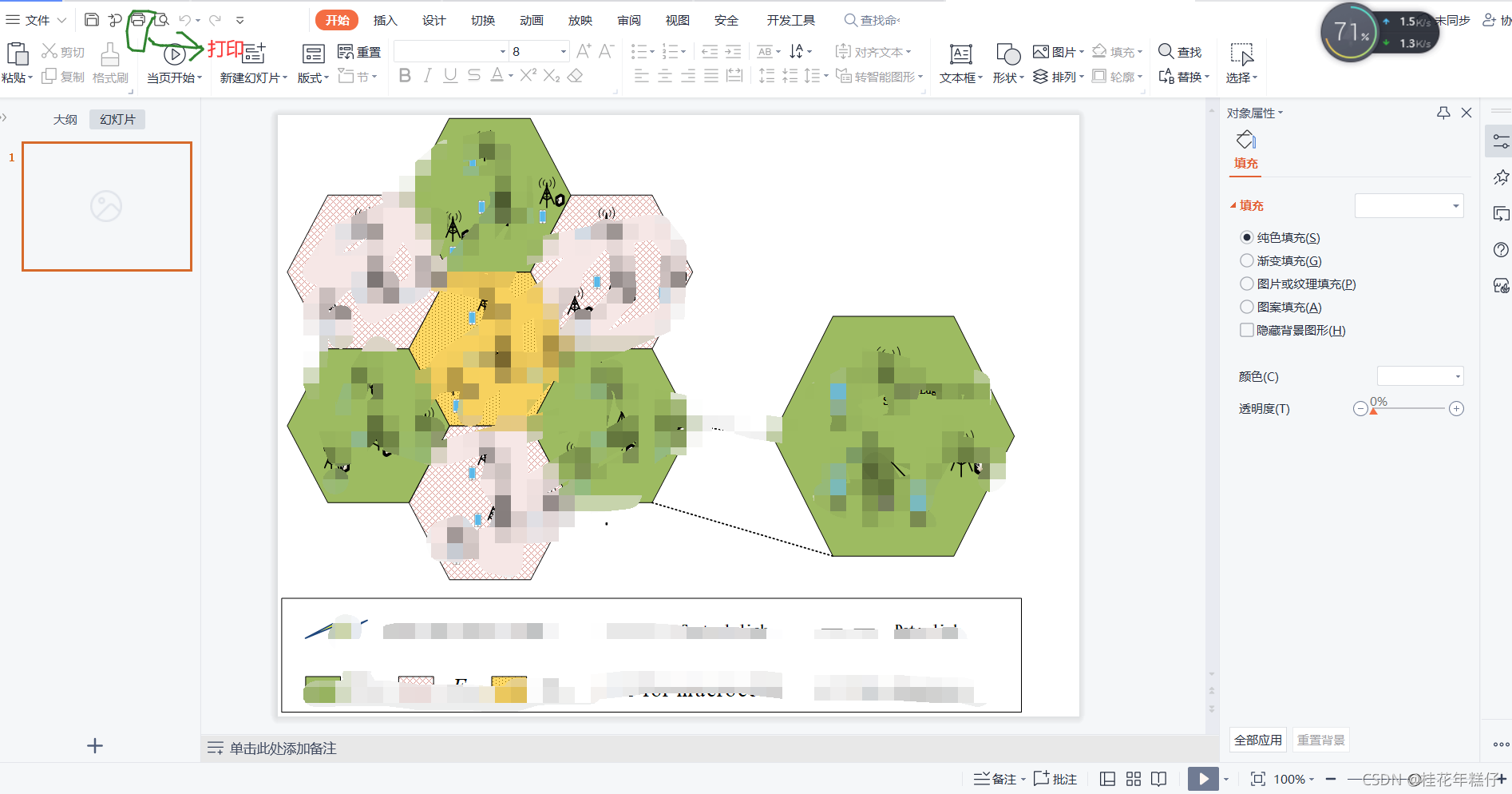Image resolution: width=1512 pixels, height=794 pixels.
Task: Select Pattern fill (图案填充) radio button
Action: tap(1247, 307)
